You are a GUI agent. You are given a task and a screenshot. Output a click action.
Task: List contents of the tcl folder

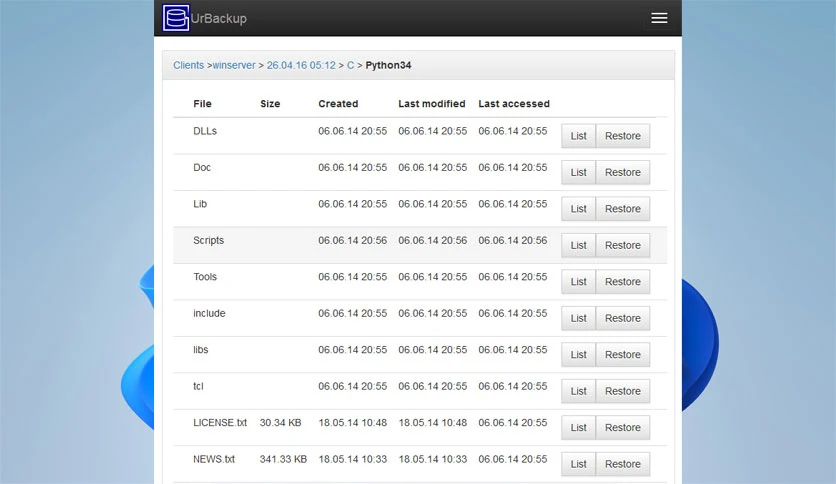tap(578, 391)
